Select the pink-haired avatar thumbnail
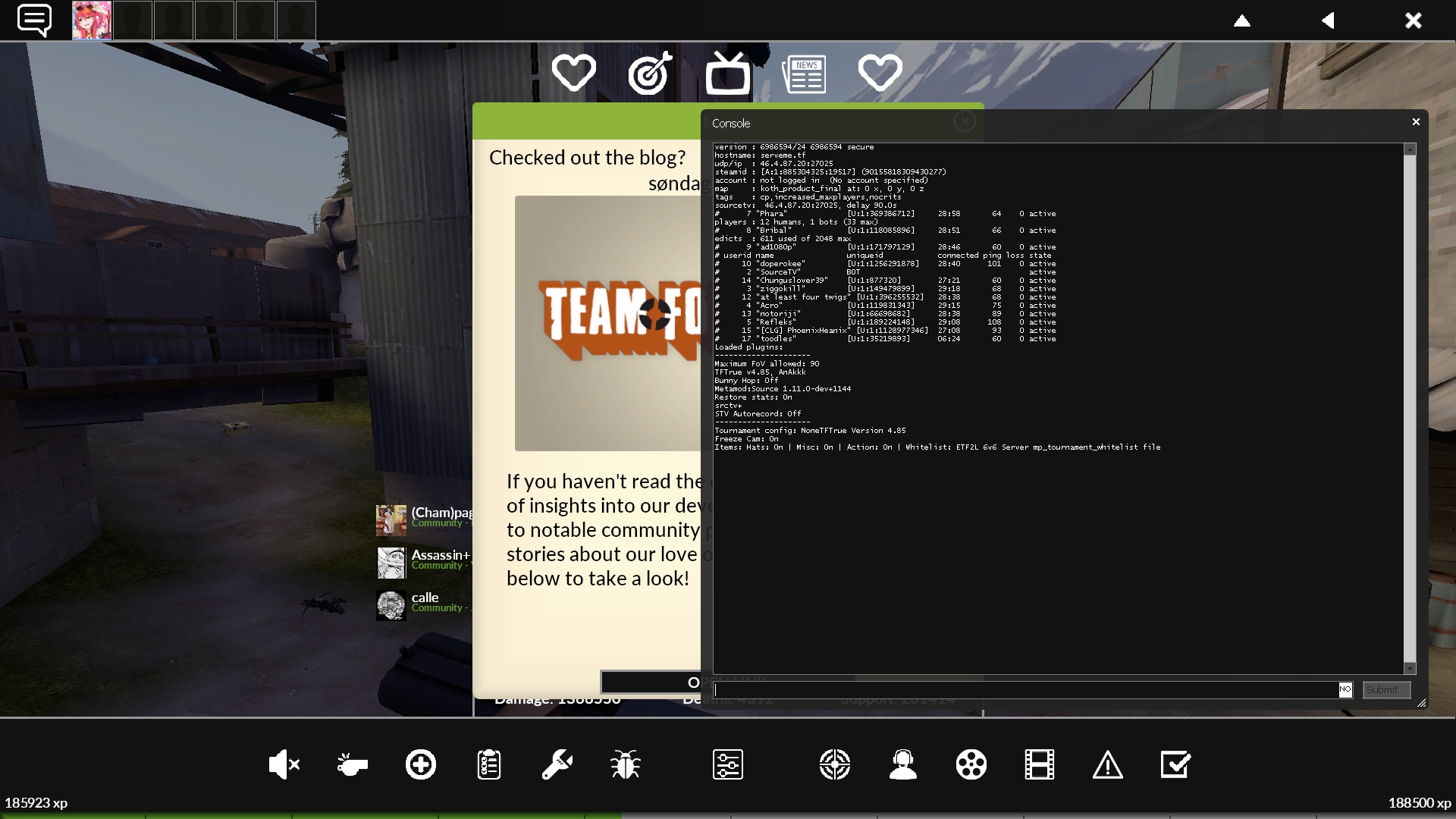This screenshot has height=819, width=1456. [92, 20]
